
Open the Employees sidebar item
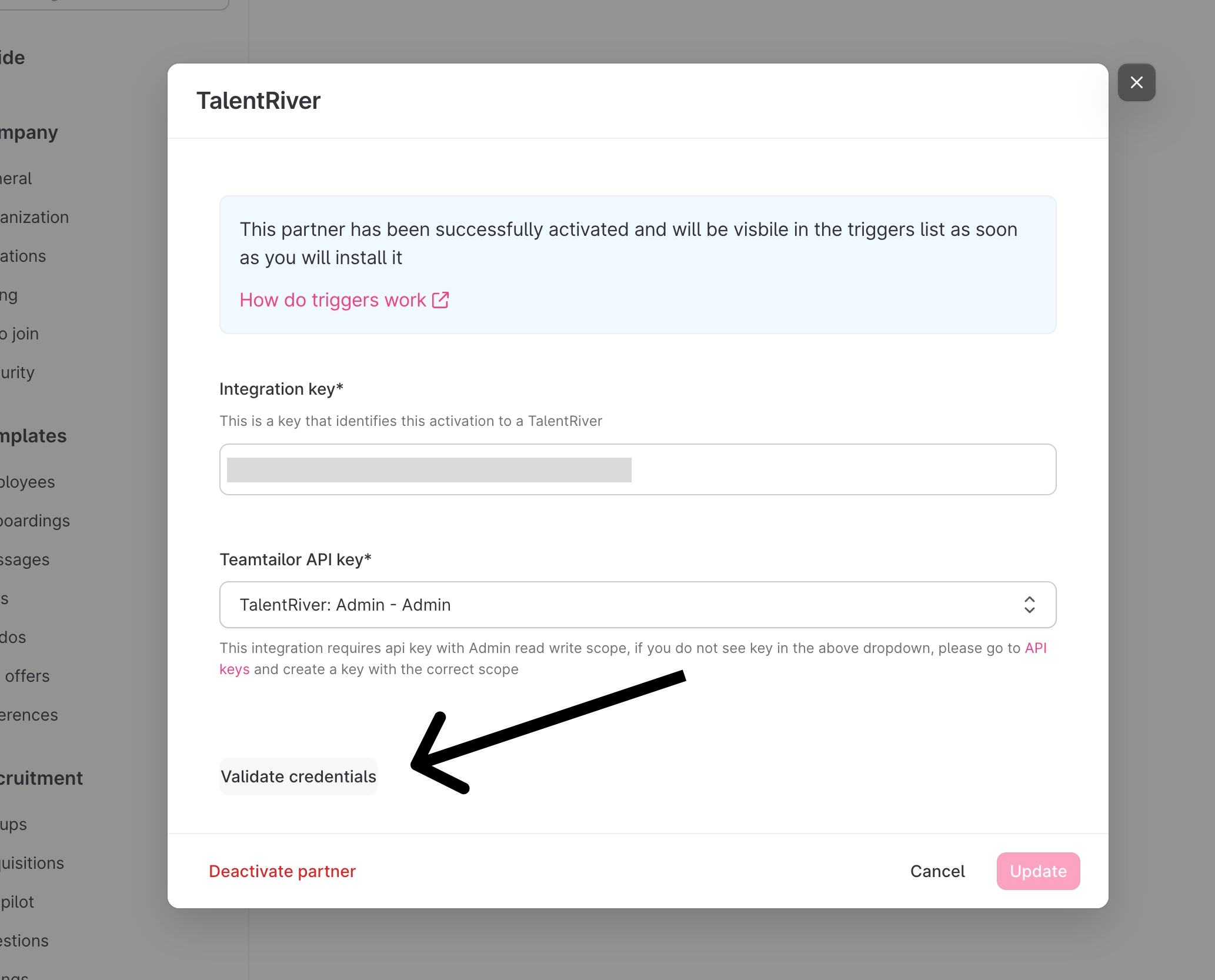27,482
